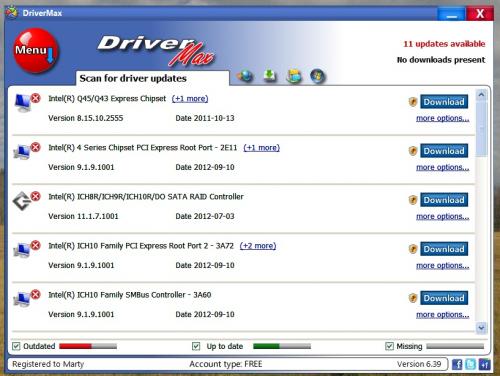Screen dimensions: 500x376
Task: Click the Registered to Marty status text
Action: [x=48, y=364]
